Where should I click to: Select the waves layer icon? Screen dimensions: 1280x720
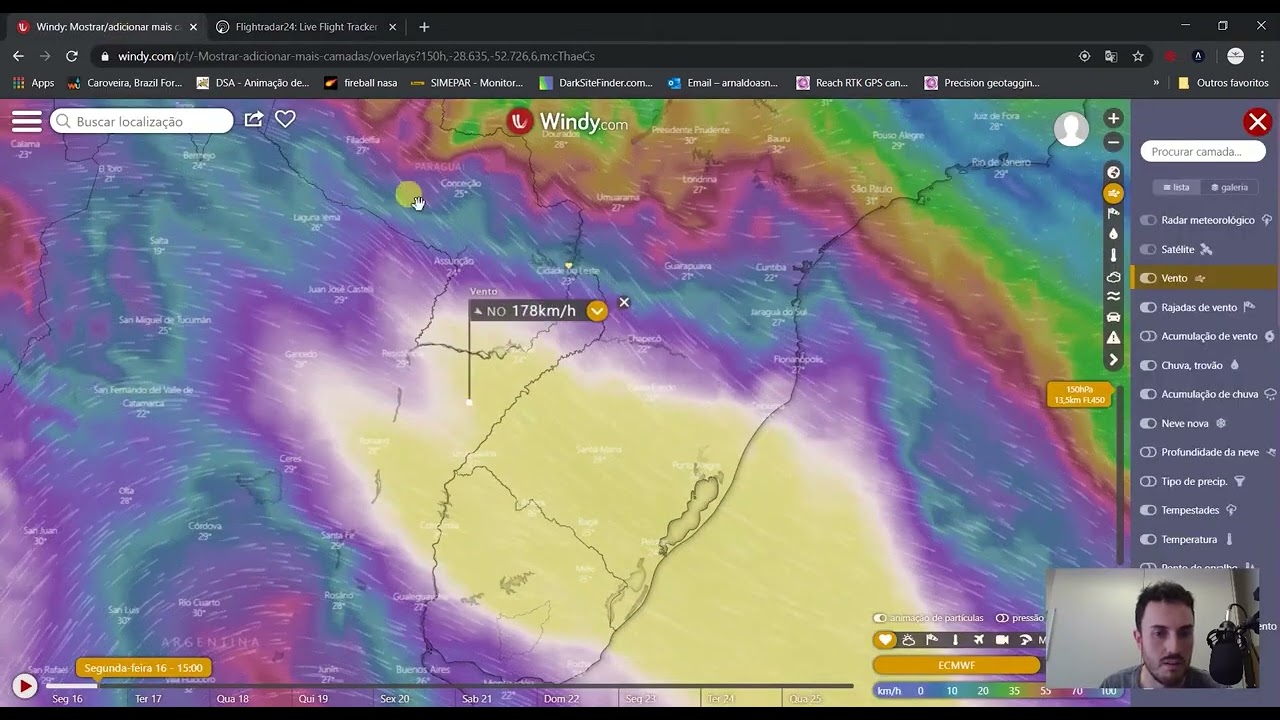(x=1113, y=296)
